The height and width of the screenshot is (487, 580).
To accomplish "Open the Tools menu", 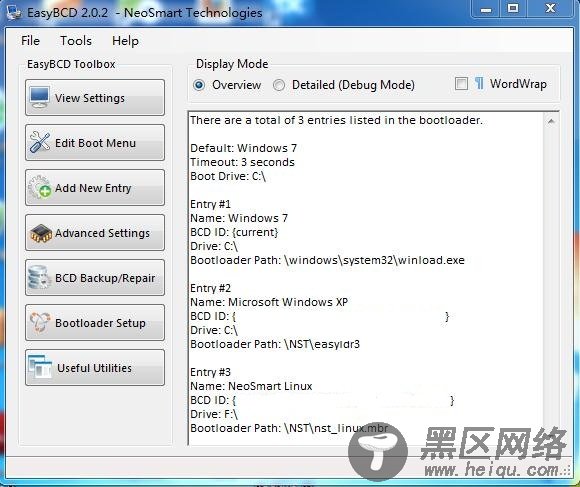I will pos(76,41).
